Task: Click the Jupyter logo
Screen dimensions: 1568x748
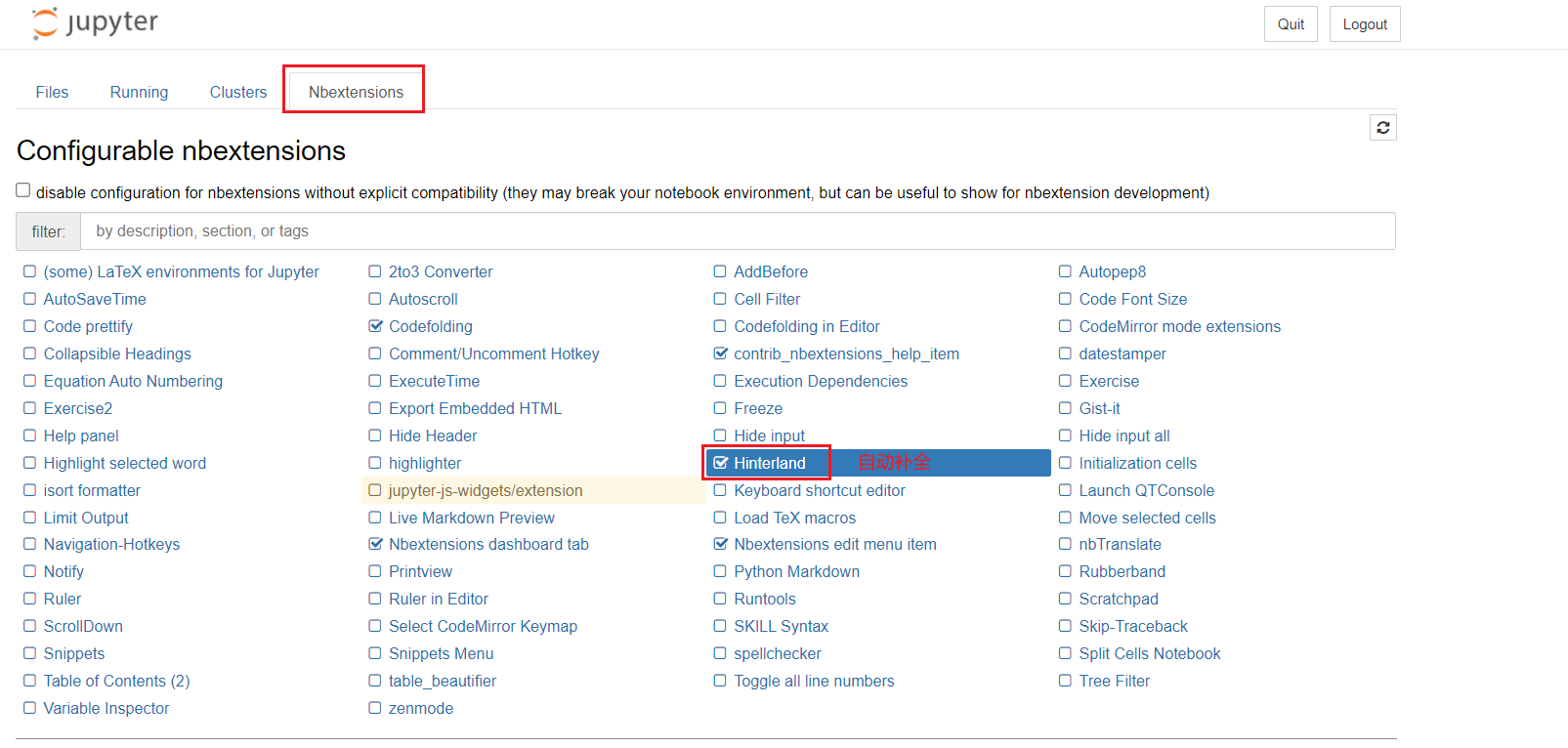Action: pyautogui.click(x=95, y=22)
